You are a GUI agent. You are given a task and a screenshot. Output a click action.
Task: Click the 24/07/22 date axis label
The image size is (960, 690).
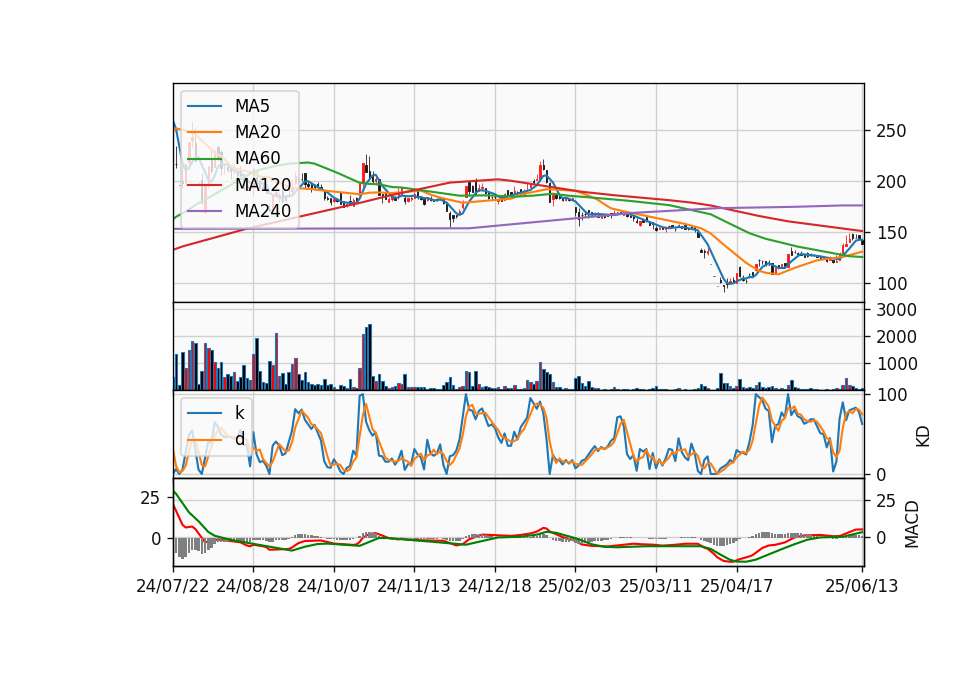point(173,586)
